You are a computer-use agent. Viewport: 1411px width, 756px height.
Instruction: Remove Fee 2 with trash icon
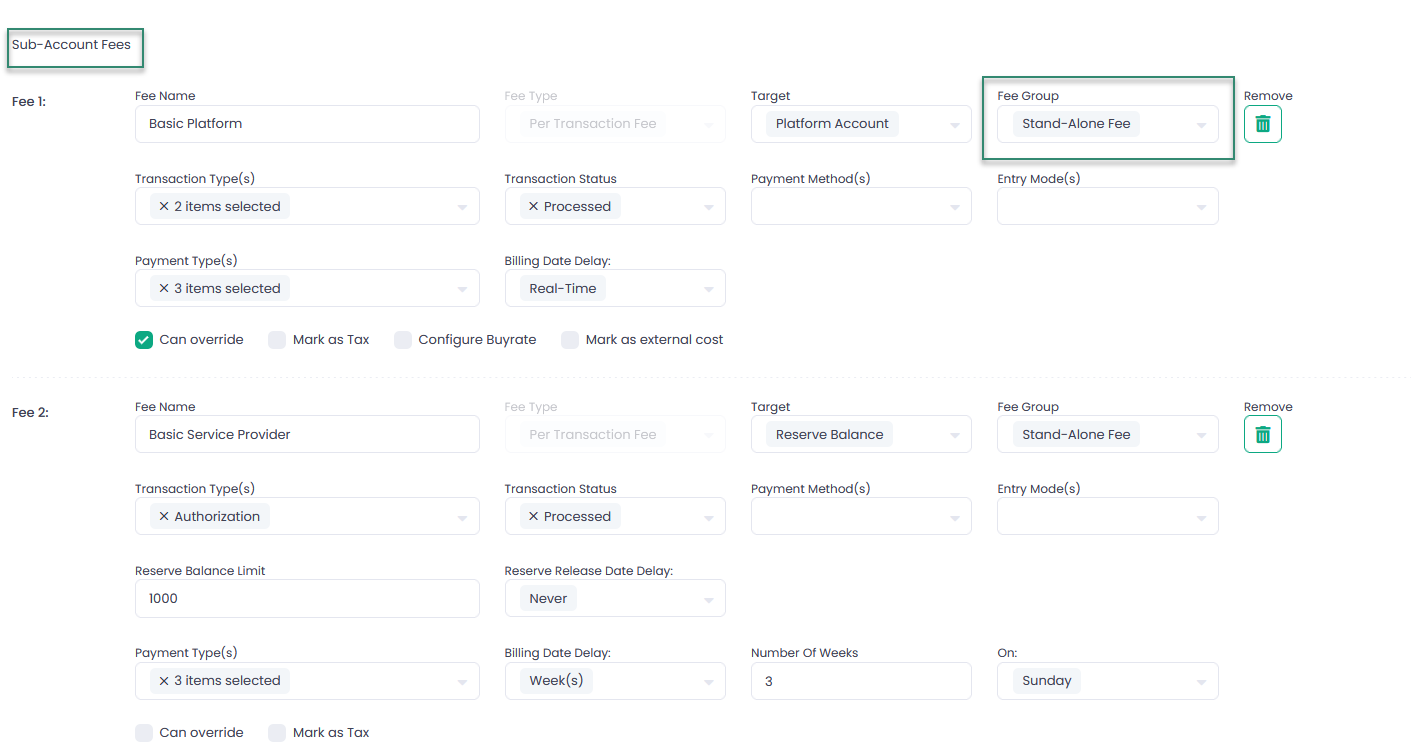[x=1262, y=435]
